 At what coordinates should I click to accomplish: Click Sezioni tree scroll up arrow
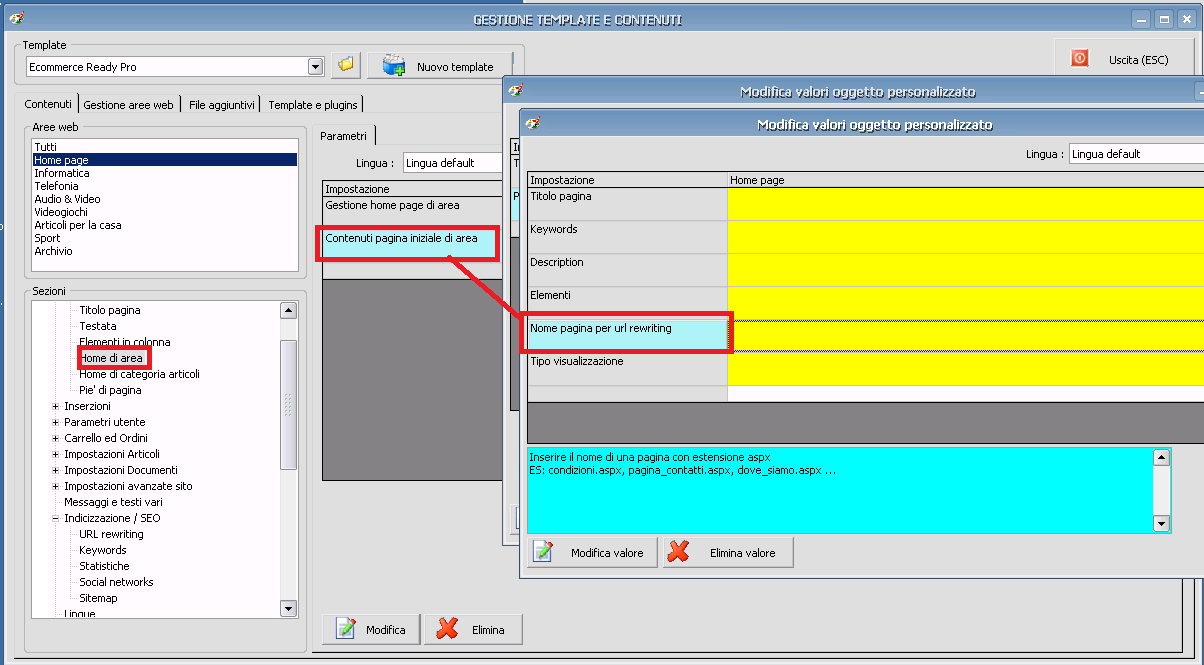tap(289, 310)
